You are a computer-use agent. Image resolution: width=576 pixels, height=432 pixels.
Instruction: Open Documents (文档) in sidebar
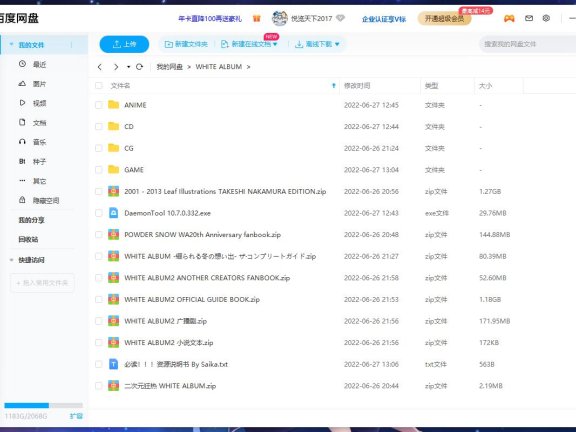click(x=39, y=123)
